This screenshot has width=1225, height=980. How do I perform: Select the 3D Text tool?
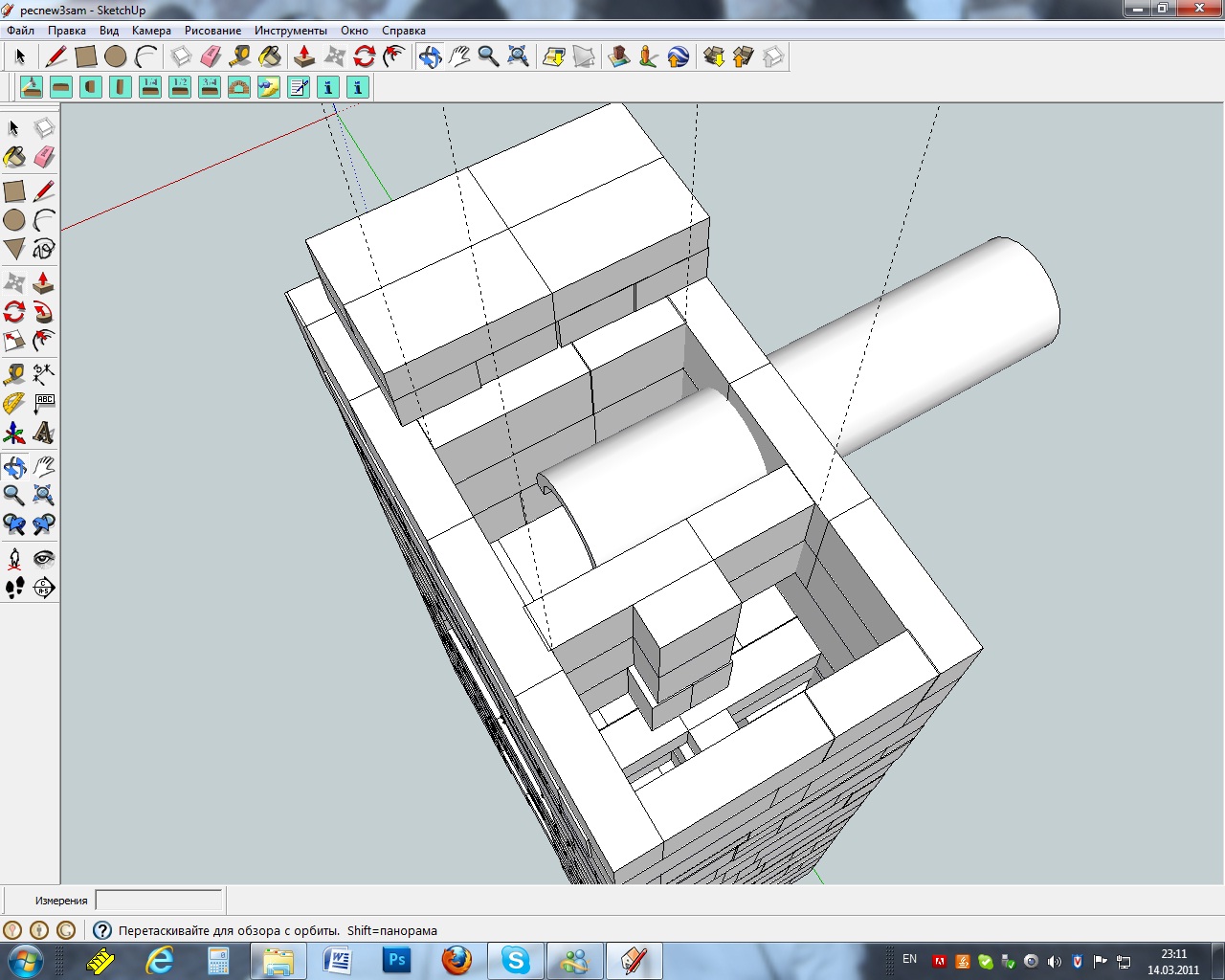44,434
